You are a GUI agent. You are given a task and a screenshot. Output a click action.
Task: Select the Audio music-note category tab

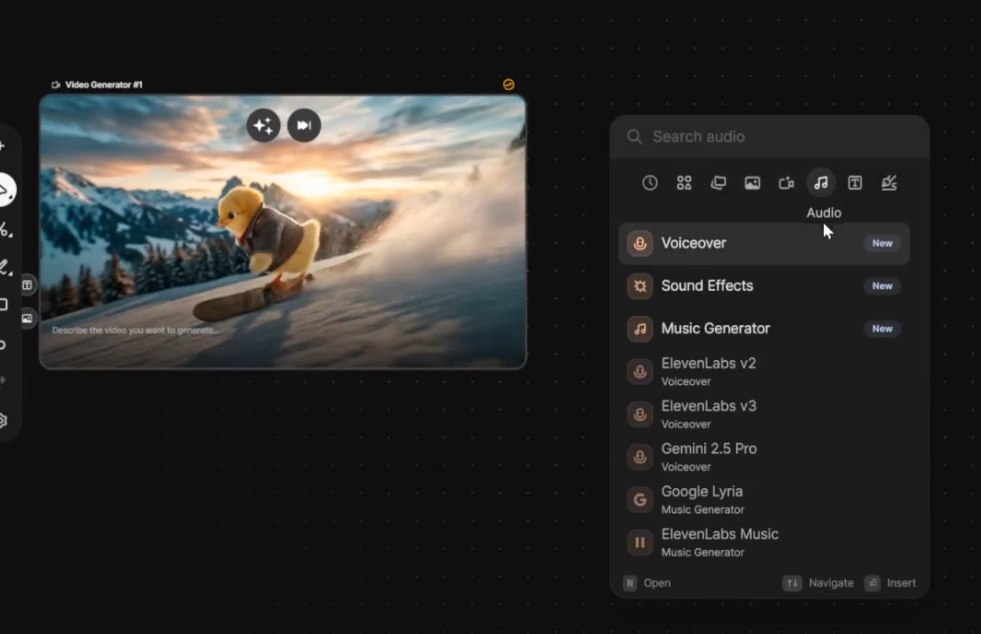click(x=821, y=183)
